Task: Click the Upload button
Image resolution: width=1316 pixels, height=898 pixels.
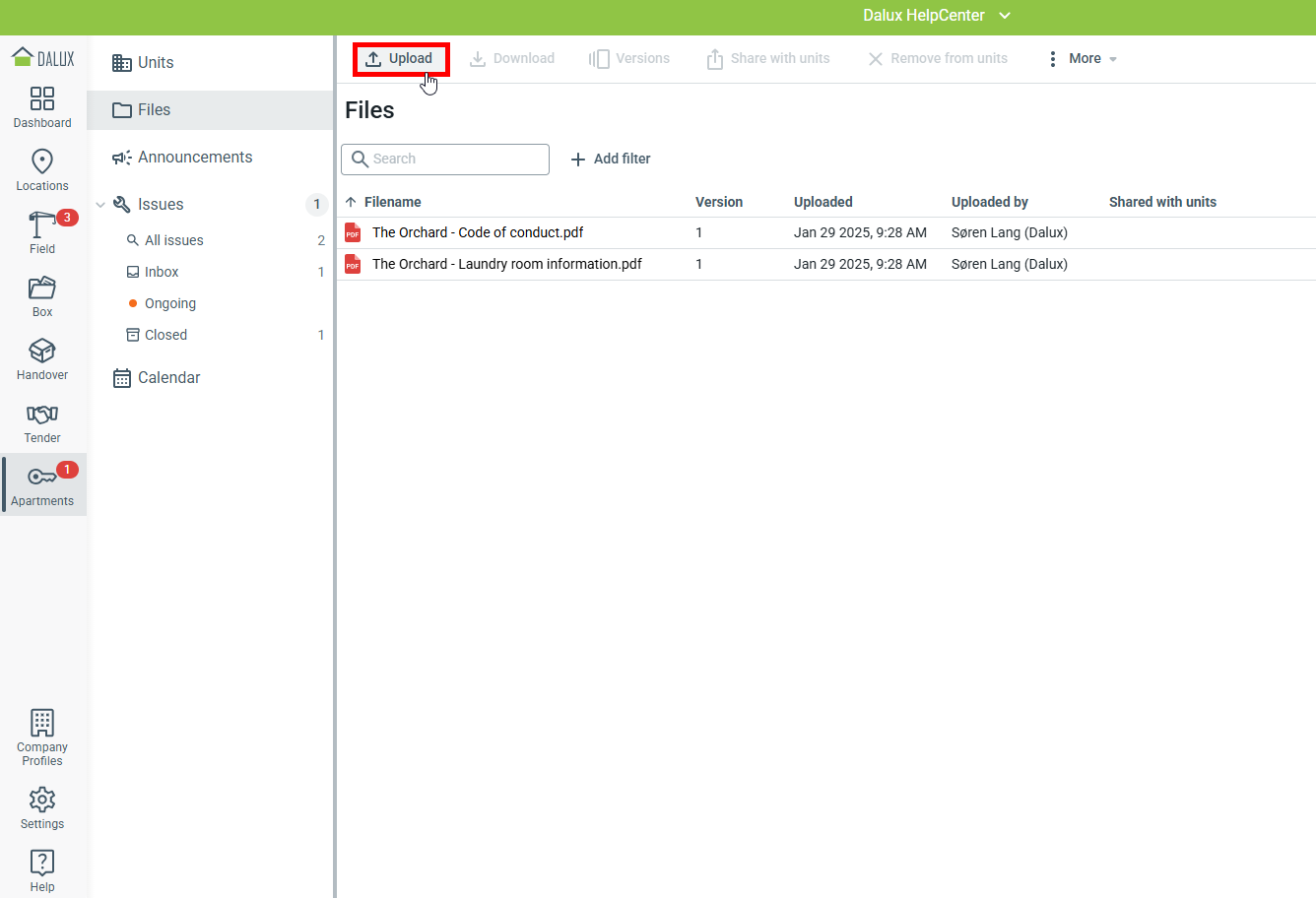Action: pos(400,59)
